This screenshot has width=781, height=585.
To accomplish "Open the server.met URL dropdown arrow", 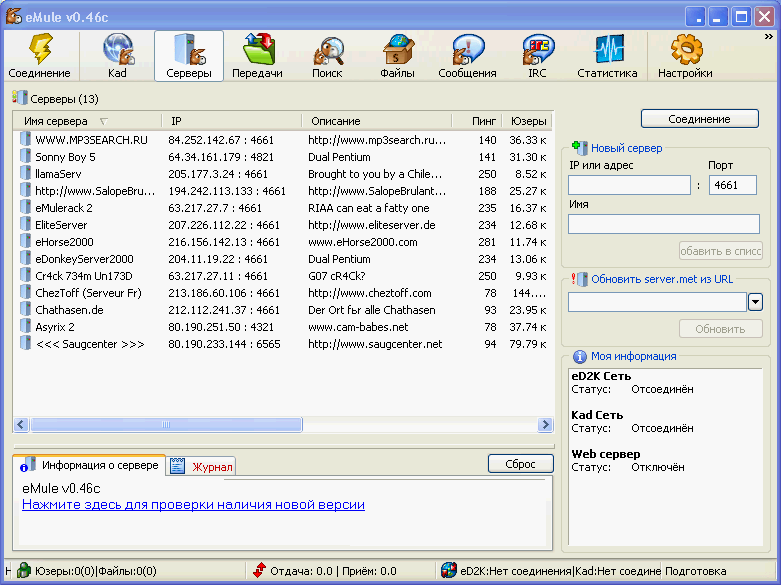I will point(756,302).
